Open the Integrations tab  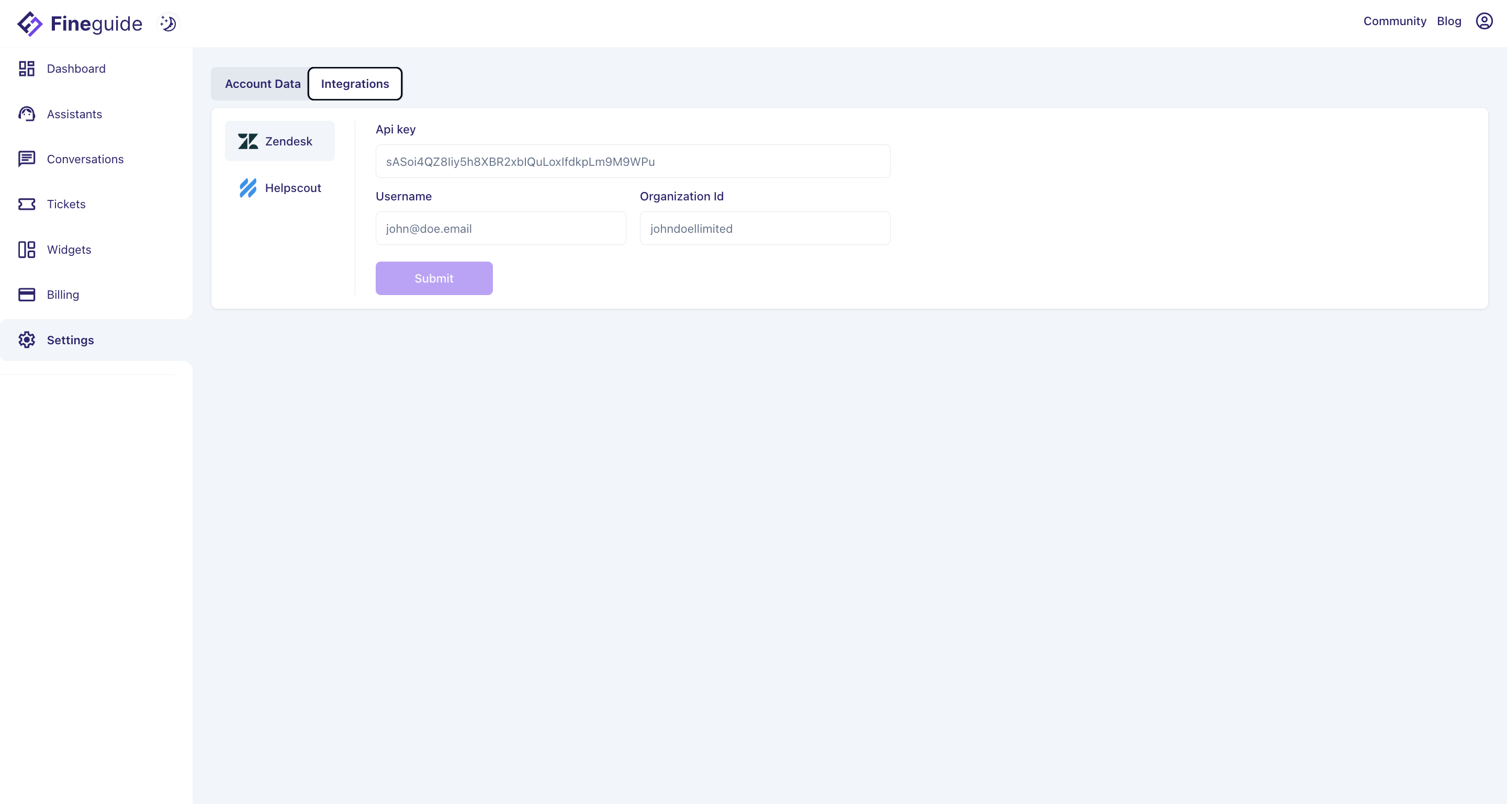pos(355,84)
